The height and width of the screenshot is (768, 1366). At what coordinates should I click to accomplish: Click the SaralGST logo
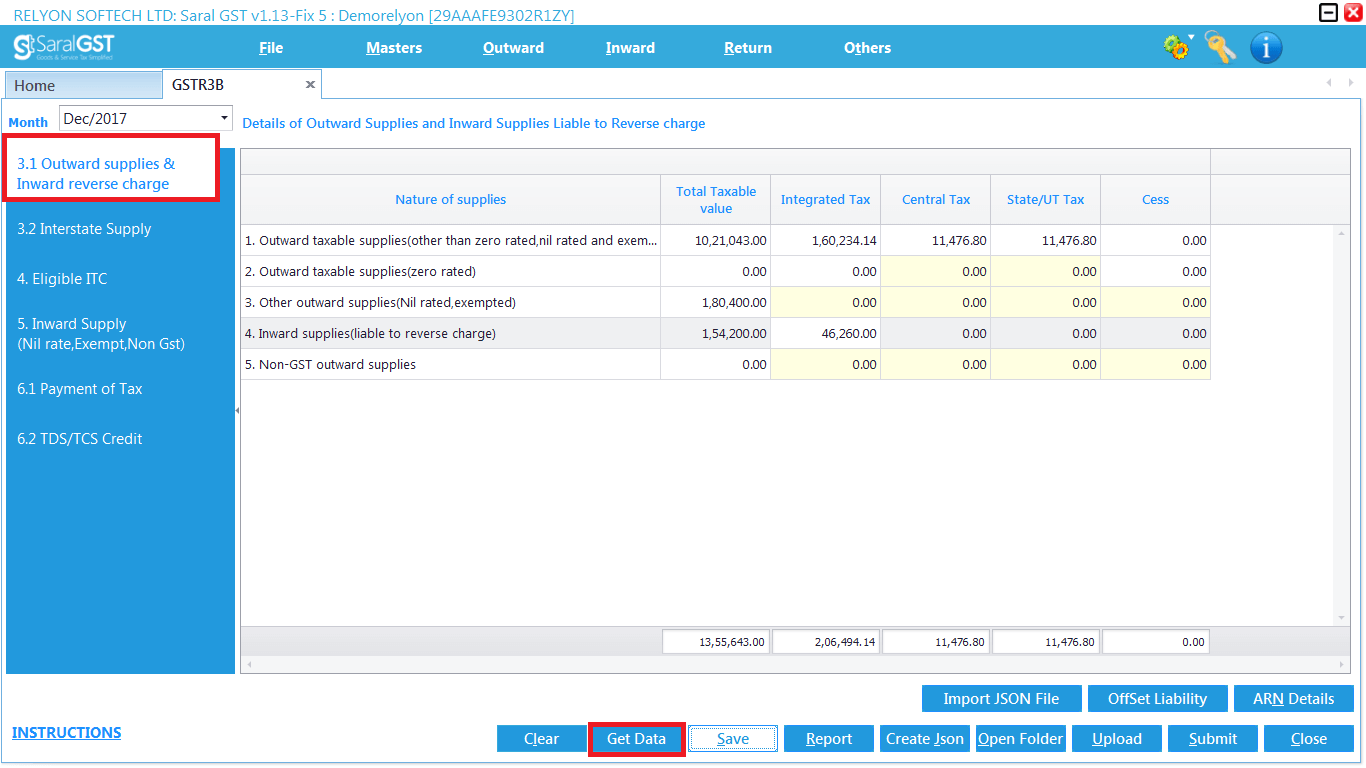coord(64,47)
